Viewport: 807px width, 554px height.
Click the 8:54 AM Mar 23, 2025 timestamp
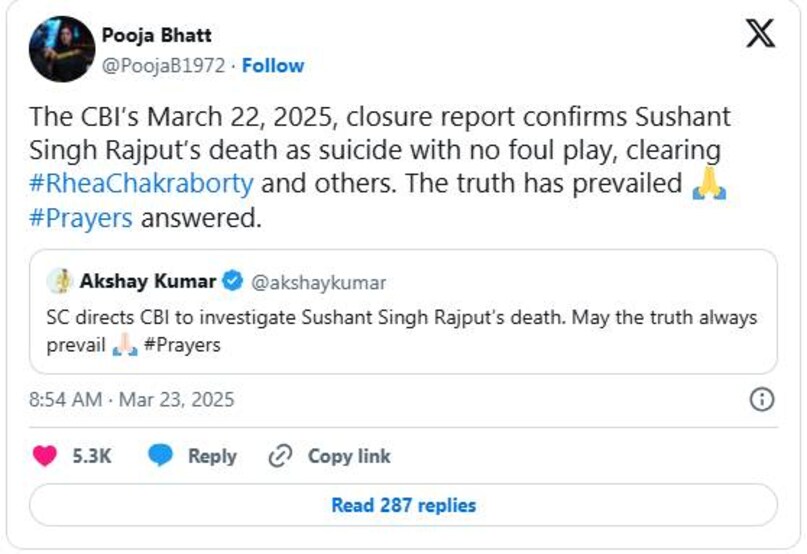[131, 400]
